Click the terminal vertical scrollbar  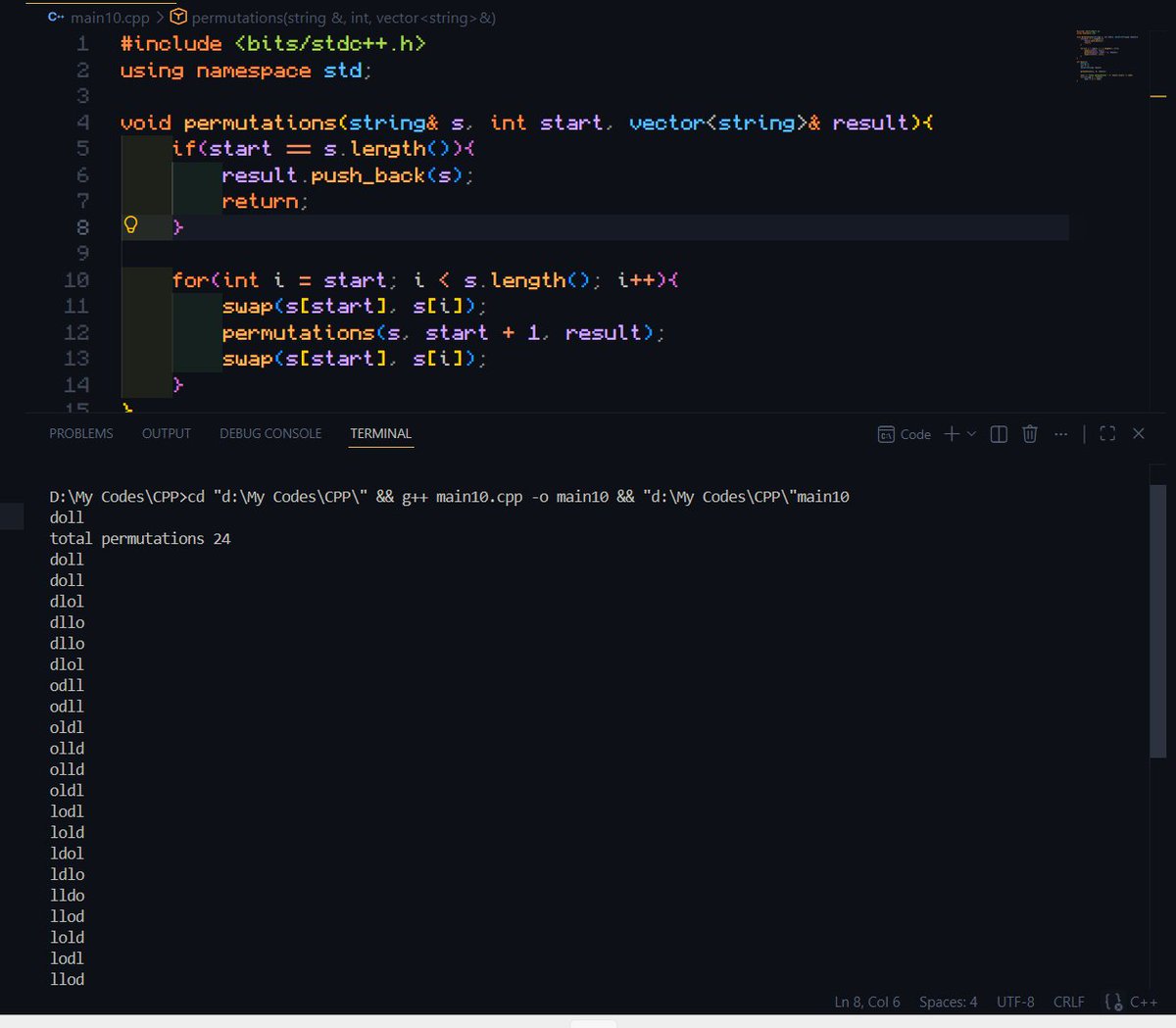(1158, 621)
